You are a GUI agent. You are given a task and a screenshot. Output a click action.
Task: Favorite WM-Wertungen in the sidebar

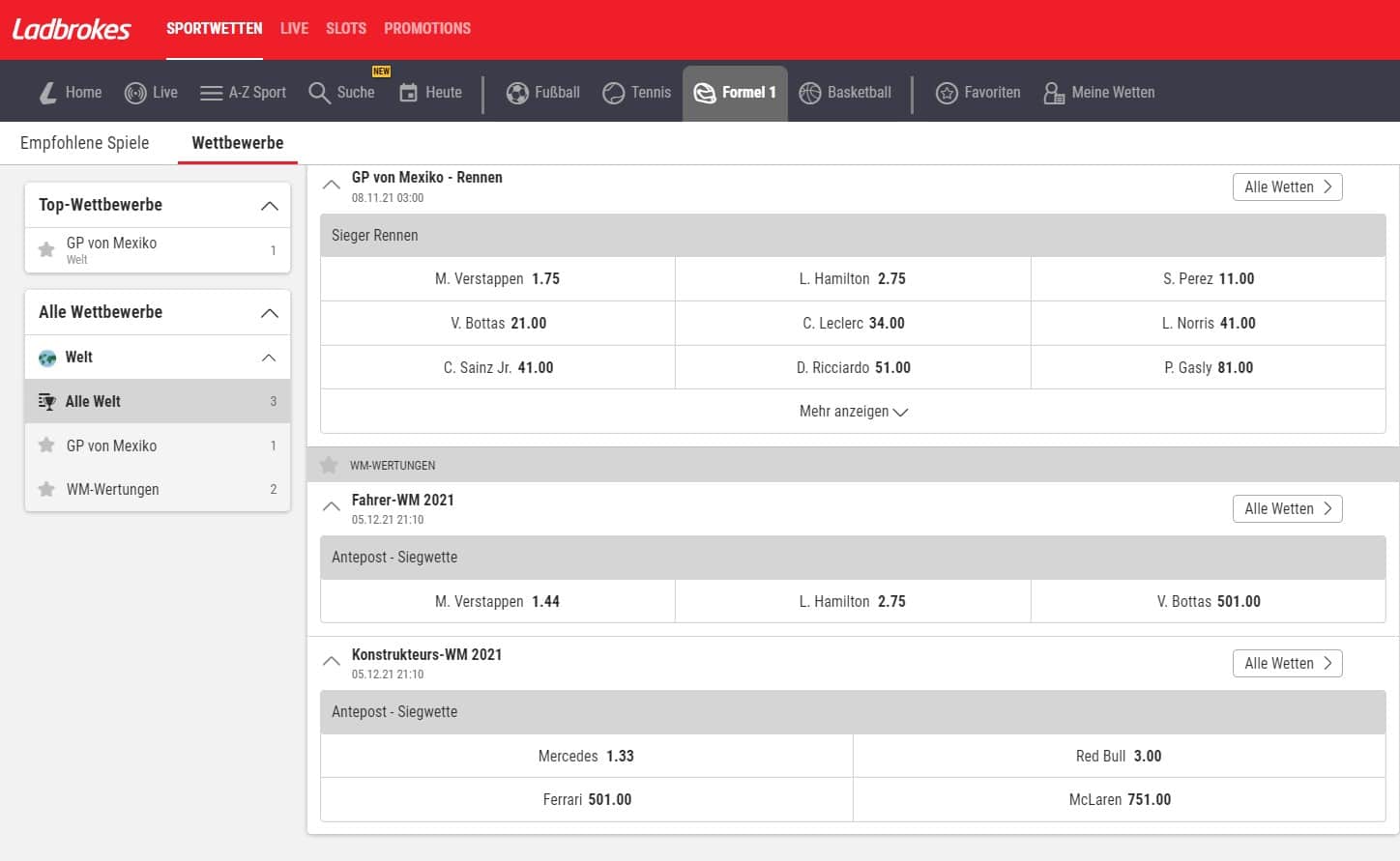pos(46,489)
